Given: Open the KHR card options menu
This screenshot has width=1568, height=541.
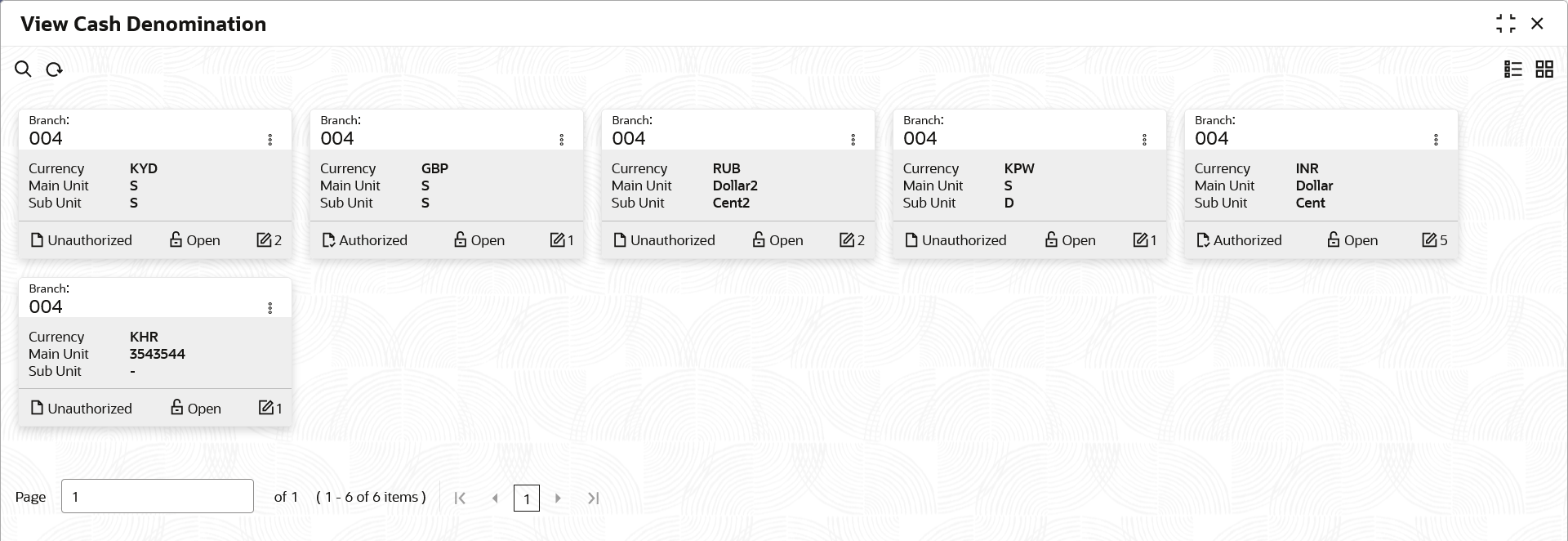Looking at the screenshot, I should 270,308.
